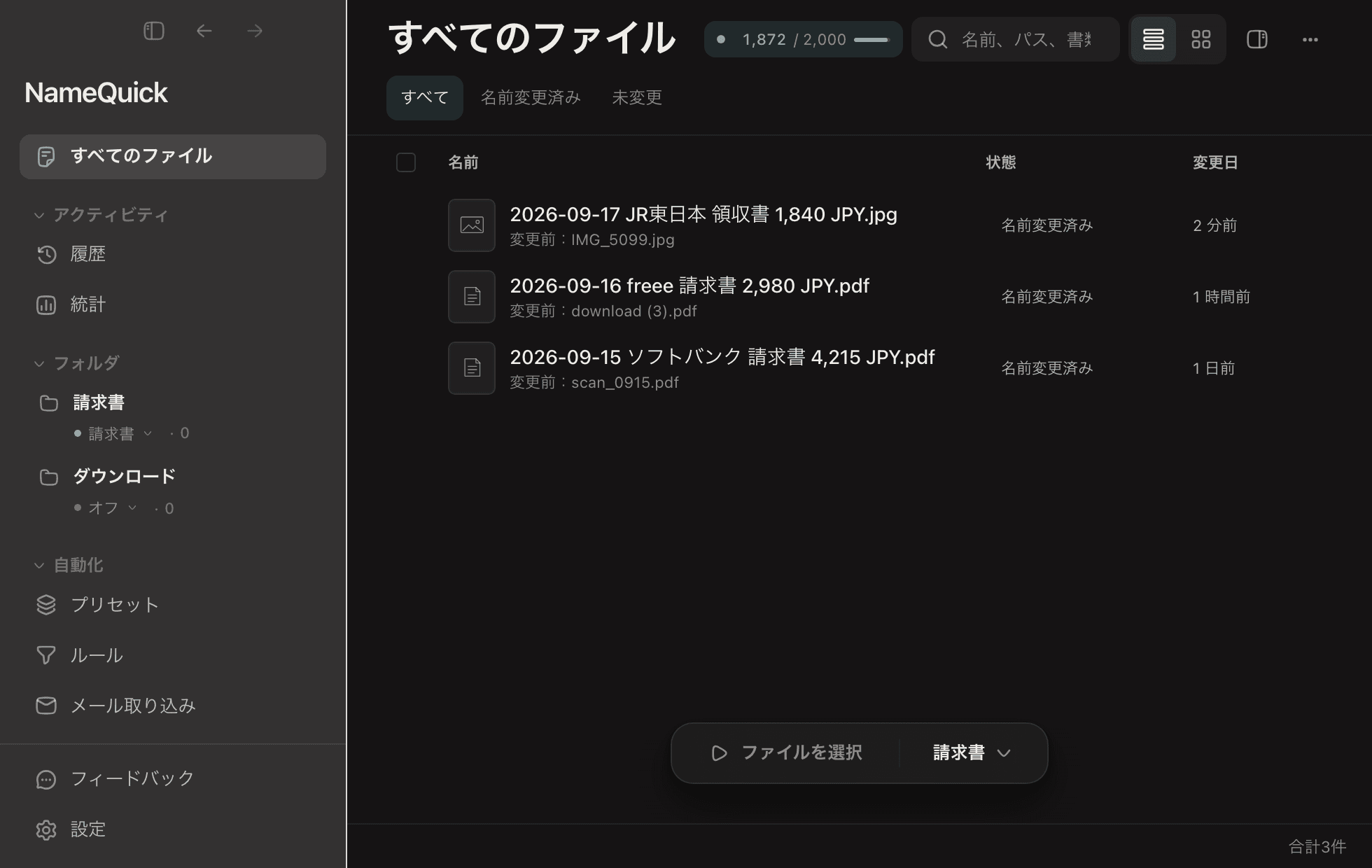The height and width of the screenshot is (868, 1372).
Task: Click the 1,872 / 2,000 usage indicator
Action: [803, 39]
